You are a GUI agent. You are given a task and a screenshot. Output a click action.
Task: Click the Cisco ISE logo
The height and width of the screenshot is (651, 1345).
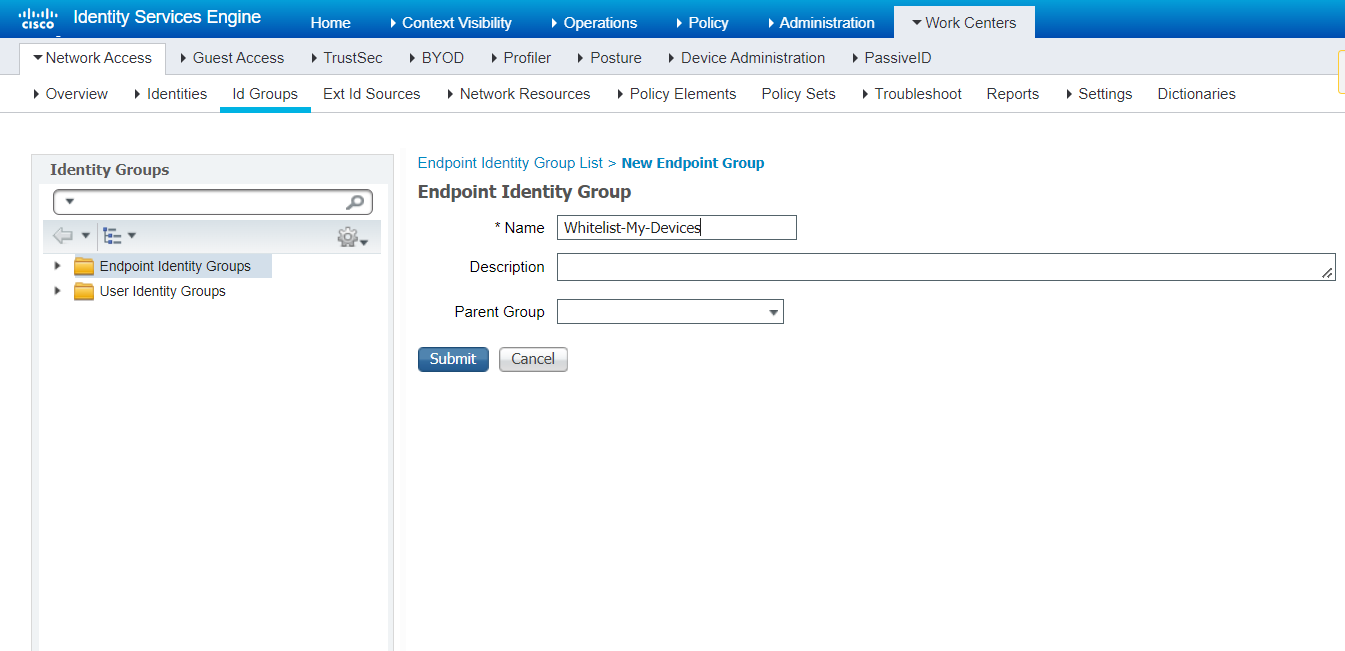click(x=37, y=17)
